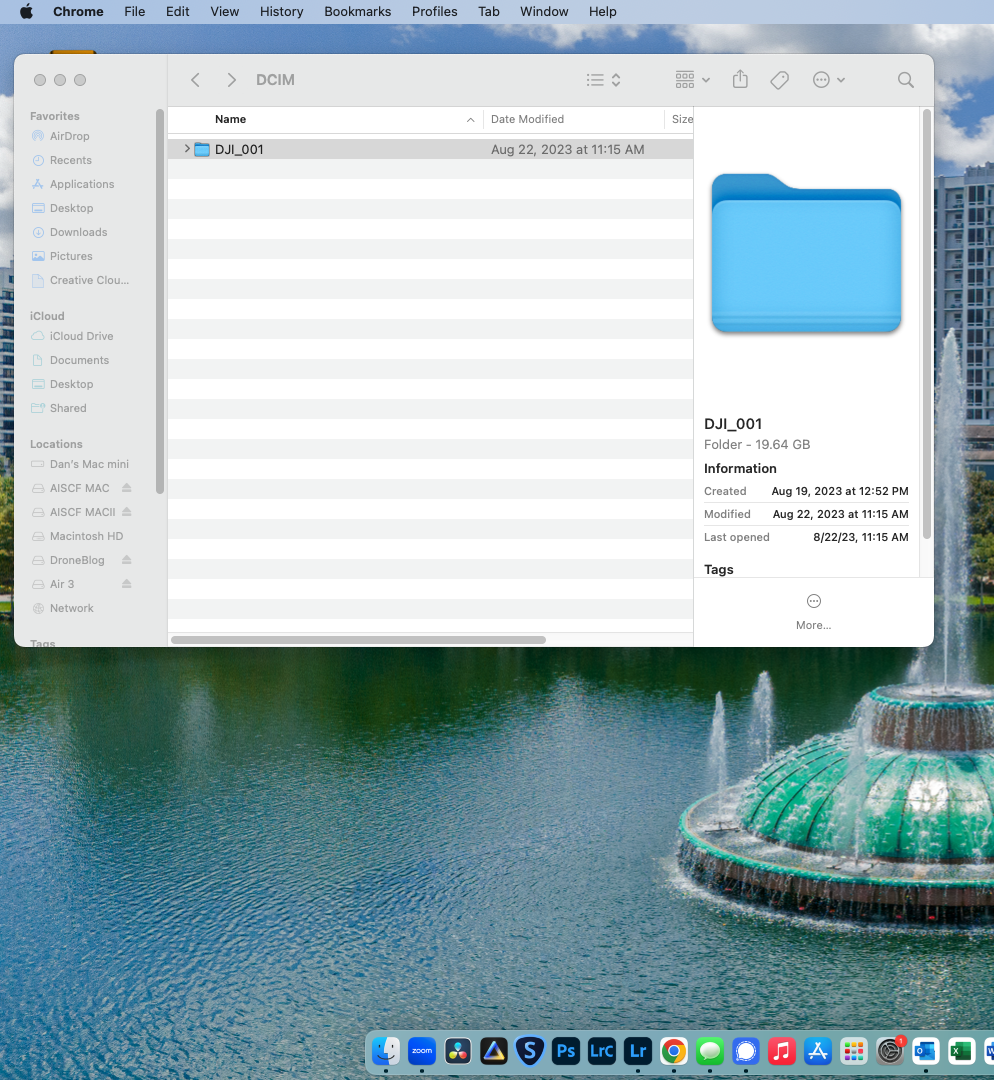Eject the AISCF MAC volume
This screenshot has height=1080, width=994.
tap(127, 488)
